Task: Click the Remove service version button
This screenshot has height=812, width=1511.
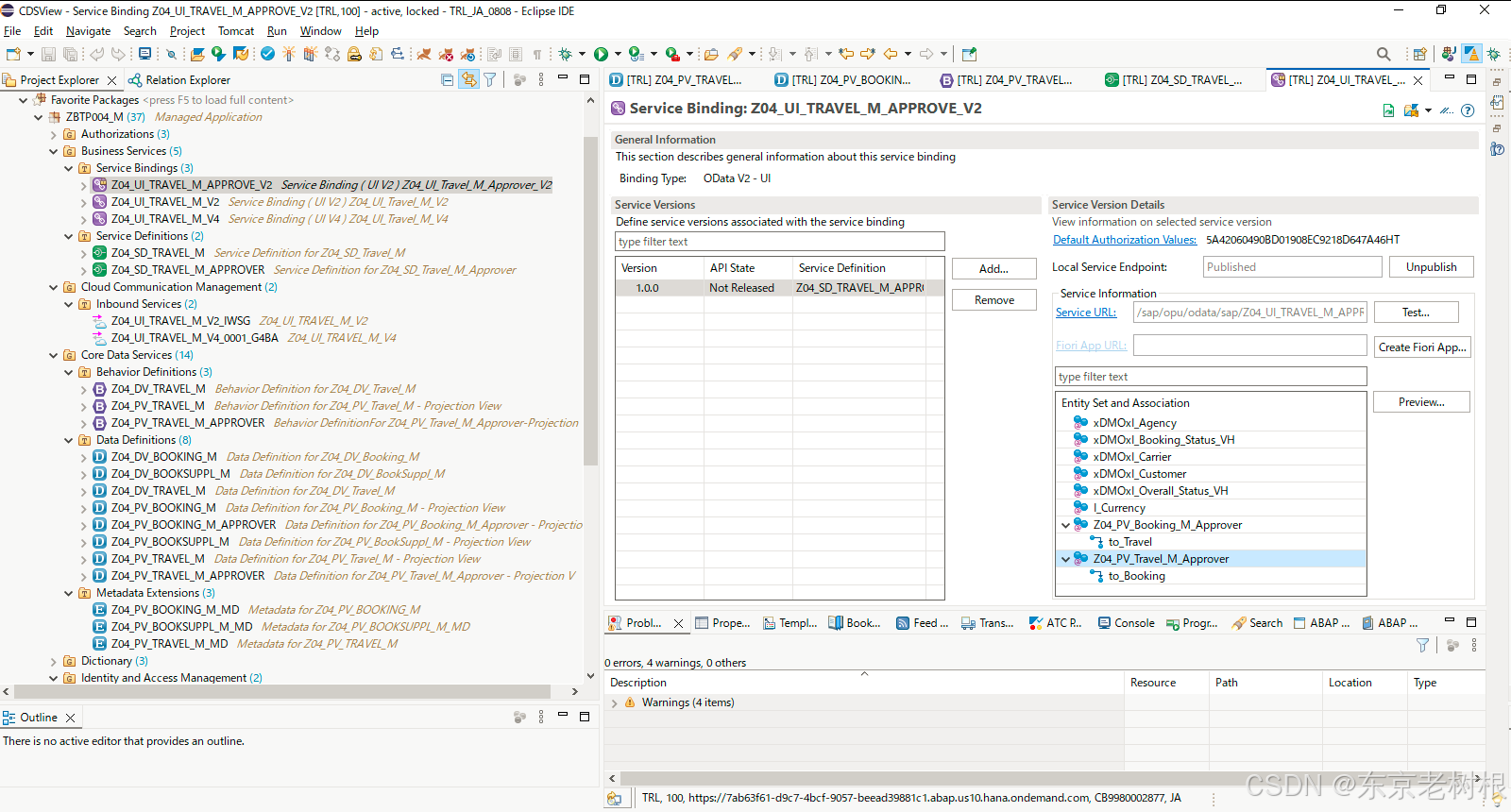Action: (993, 300)
